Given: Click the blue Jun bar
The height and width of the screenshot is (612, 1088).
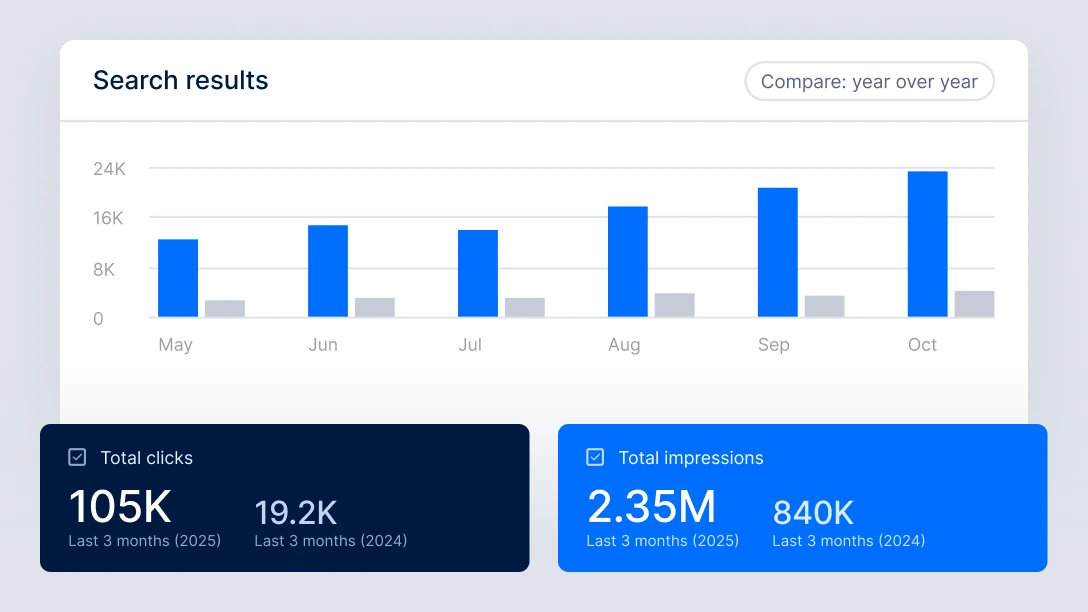Looking at the screenshot, I should 328,271.
